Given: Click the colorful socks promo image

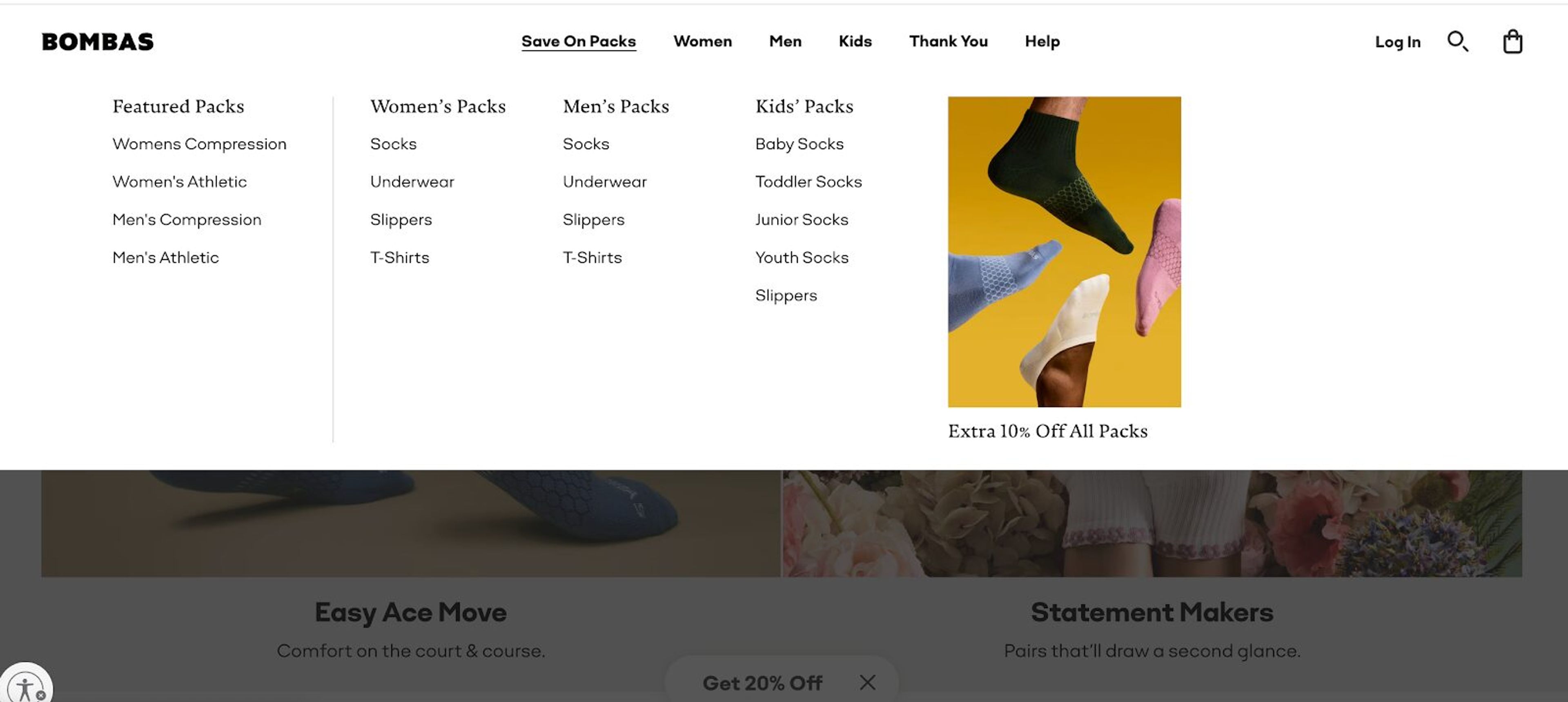Looking at the screenshot, I should [1064, 251].
